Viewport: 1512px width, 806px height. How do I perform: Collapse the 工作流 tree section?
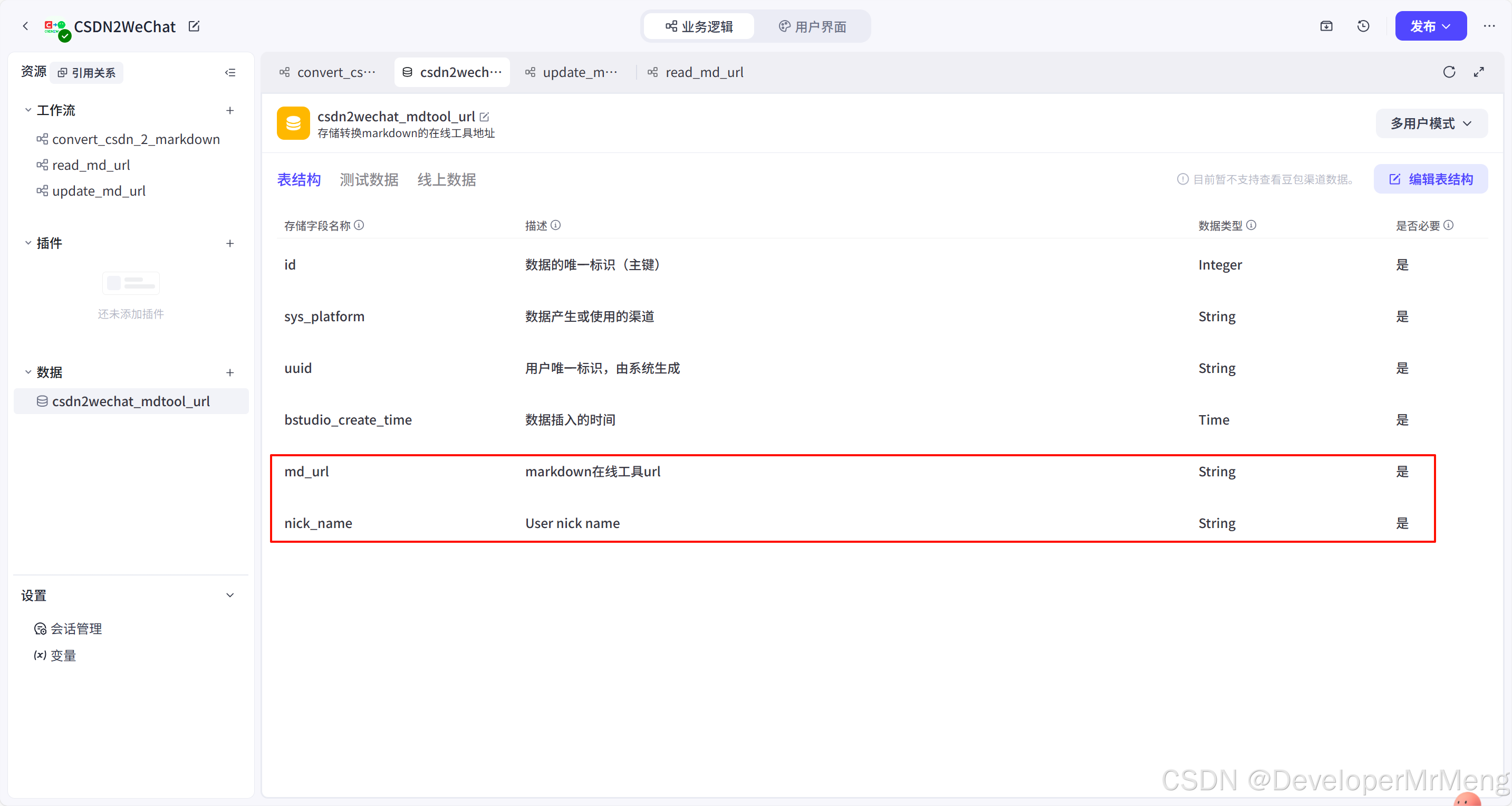[27, 110]
